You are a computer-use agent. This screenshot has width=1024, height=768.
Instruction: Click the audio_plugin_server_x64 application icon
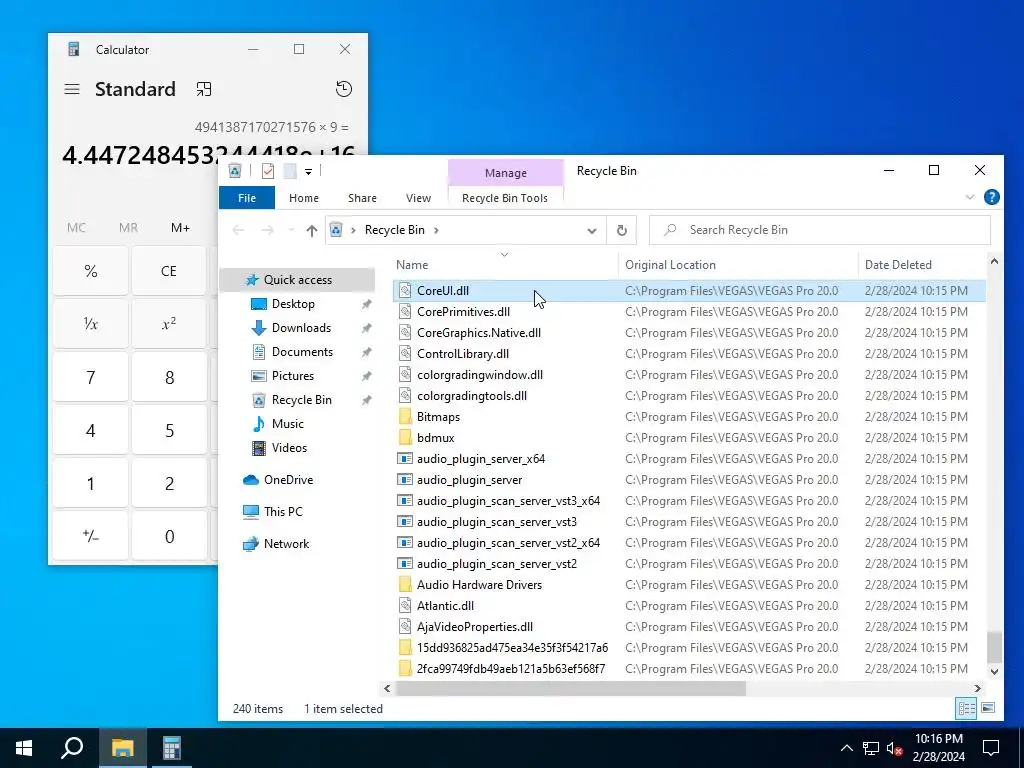click(405, 459)
